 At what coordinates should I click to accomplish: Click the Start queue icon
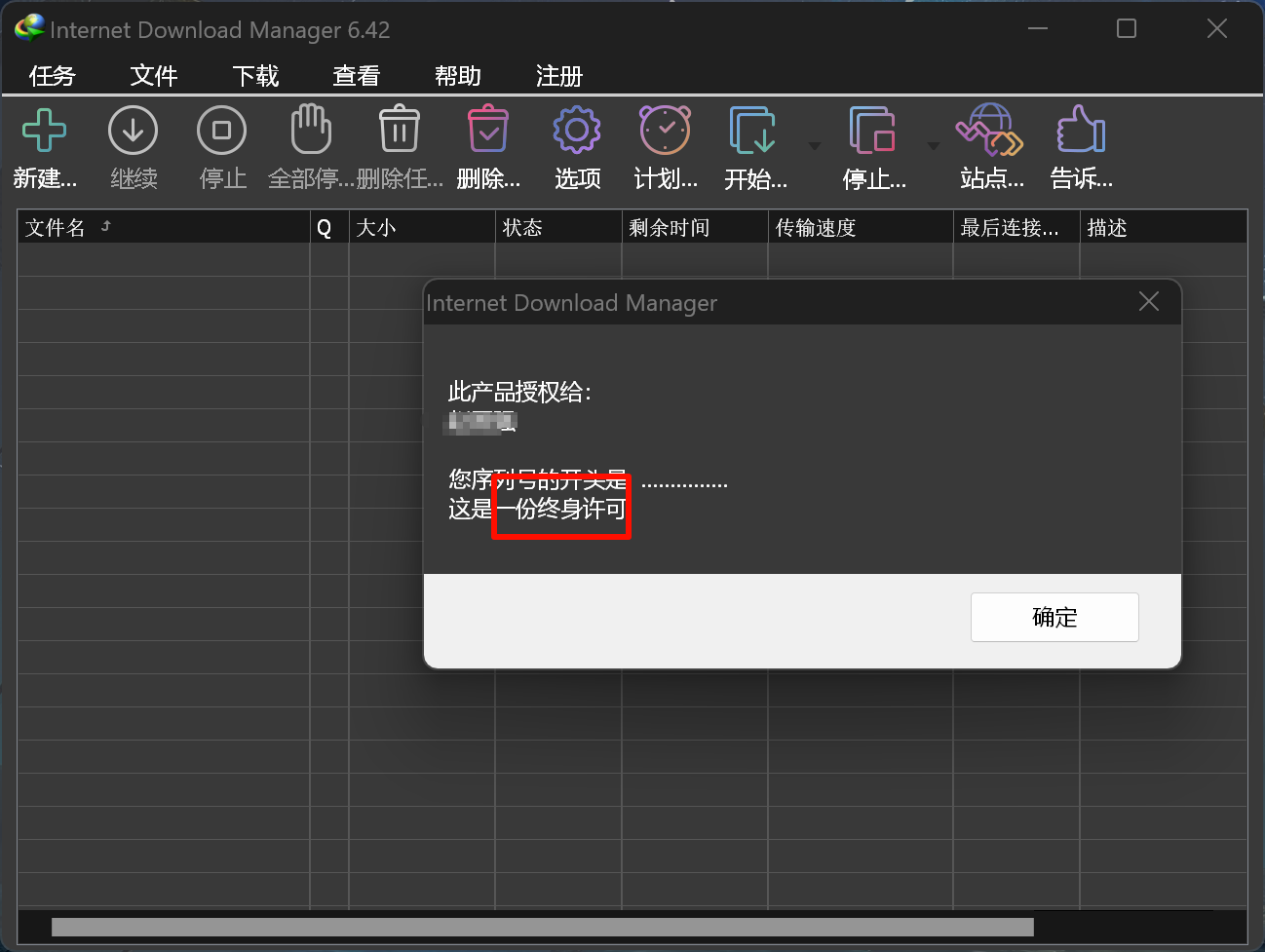coord(752,131)
